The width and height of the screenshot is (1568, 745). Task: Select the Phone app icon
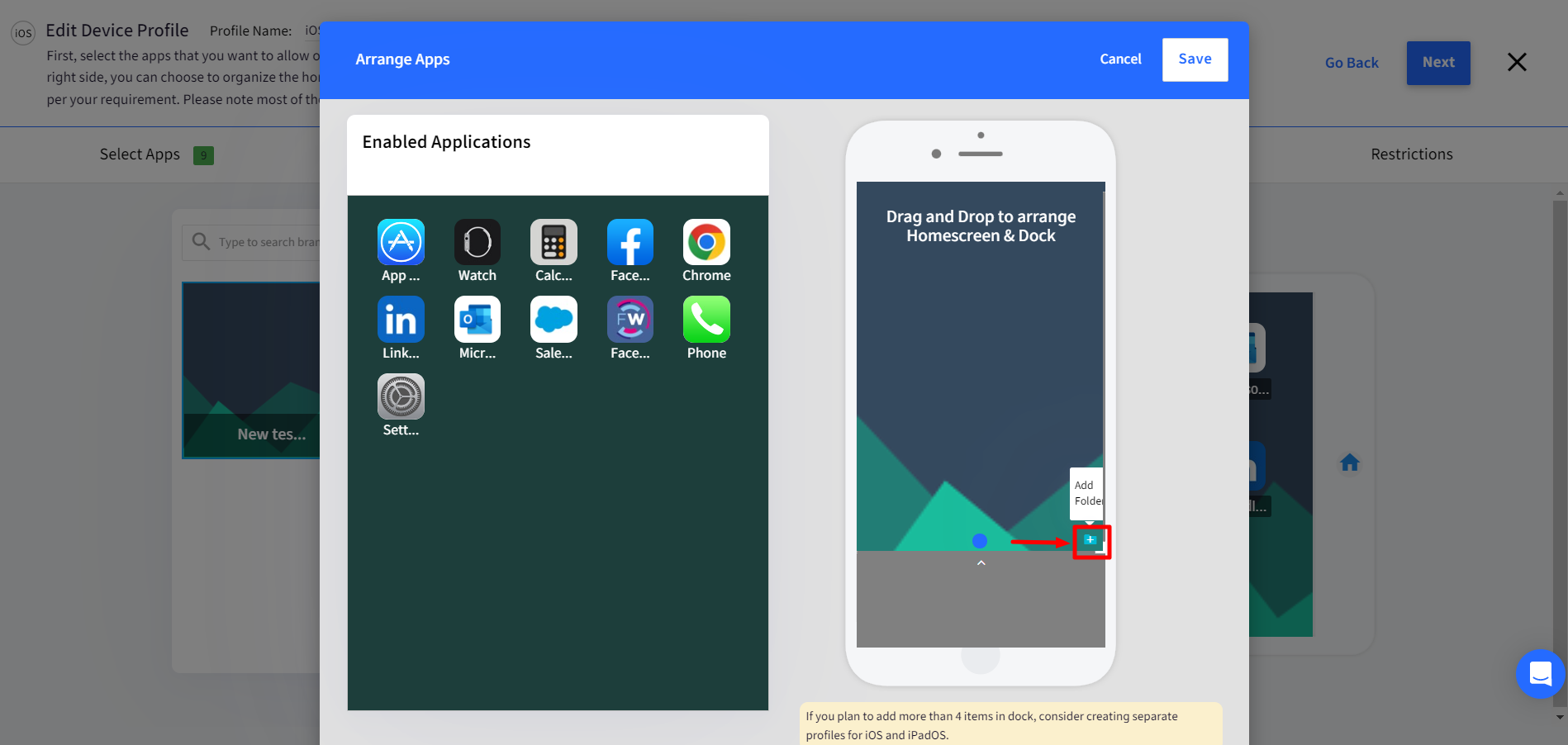tap(706, 320)
